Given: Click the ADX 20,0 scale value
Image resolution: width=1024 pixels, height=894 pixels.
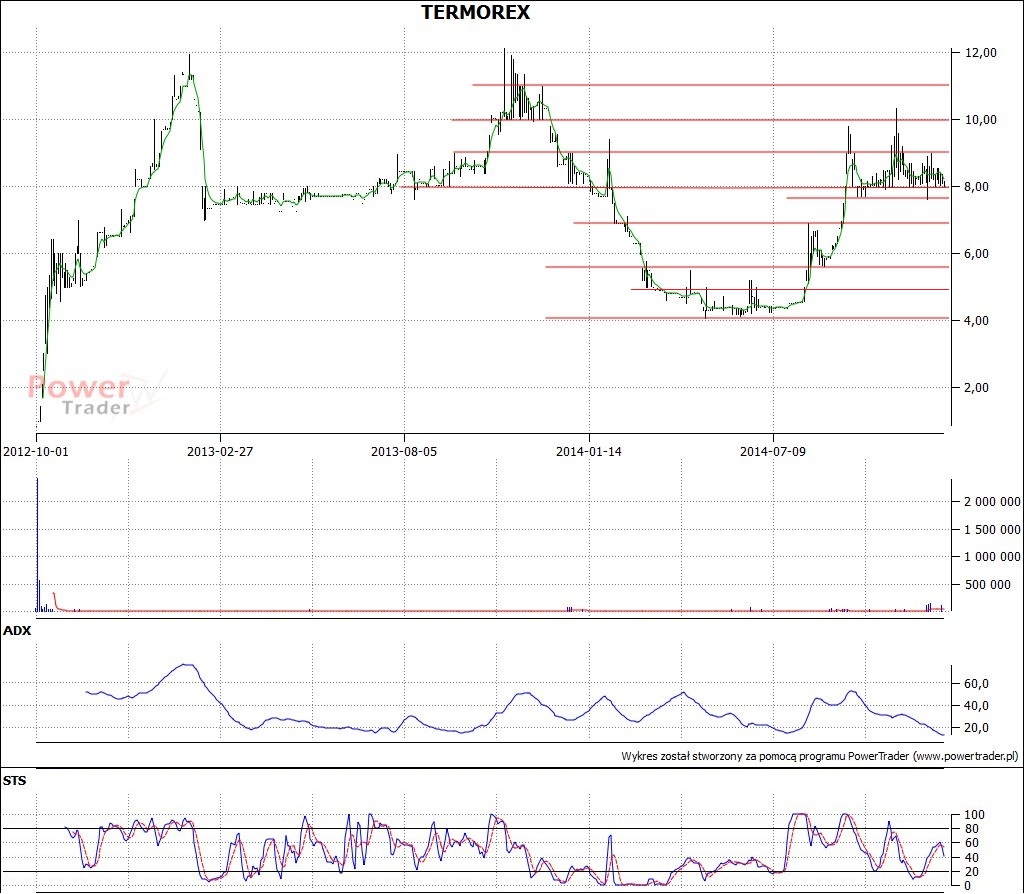Looking at the screenshot, I should click(x=976, y=728).
